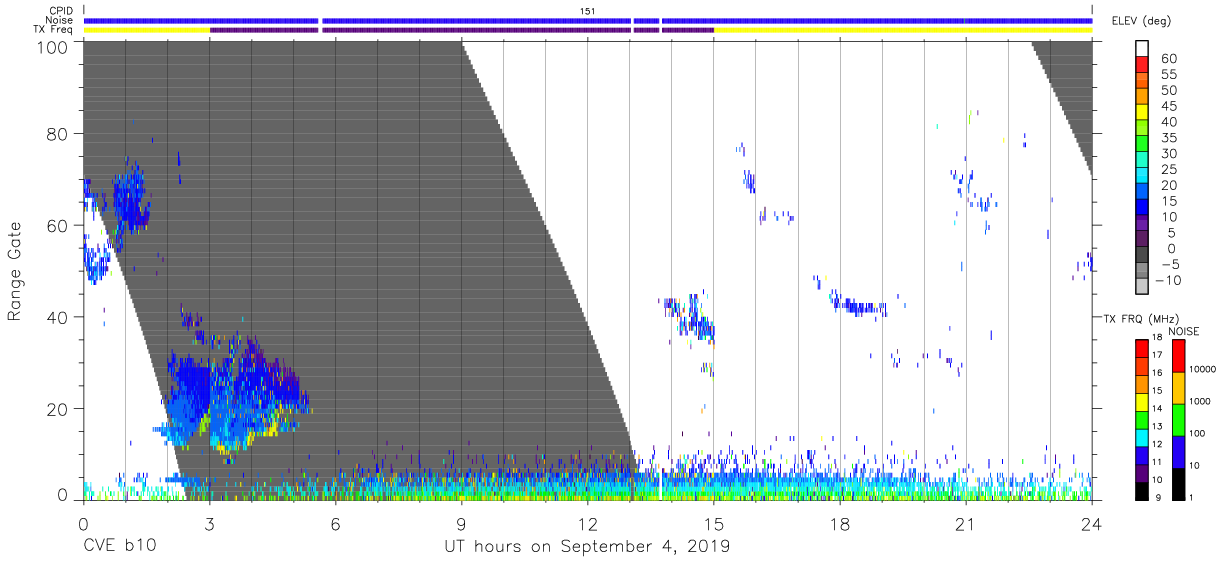The image size is (1228, 567).
Task: Click the TX frequency colorbar
Action: [x=1142, y=419]
